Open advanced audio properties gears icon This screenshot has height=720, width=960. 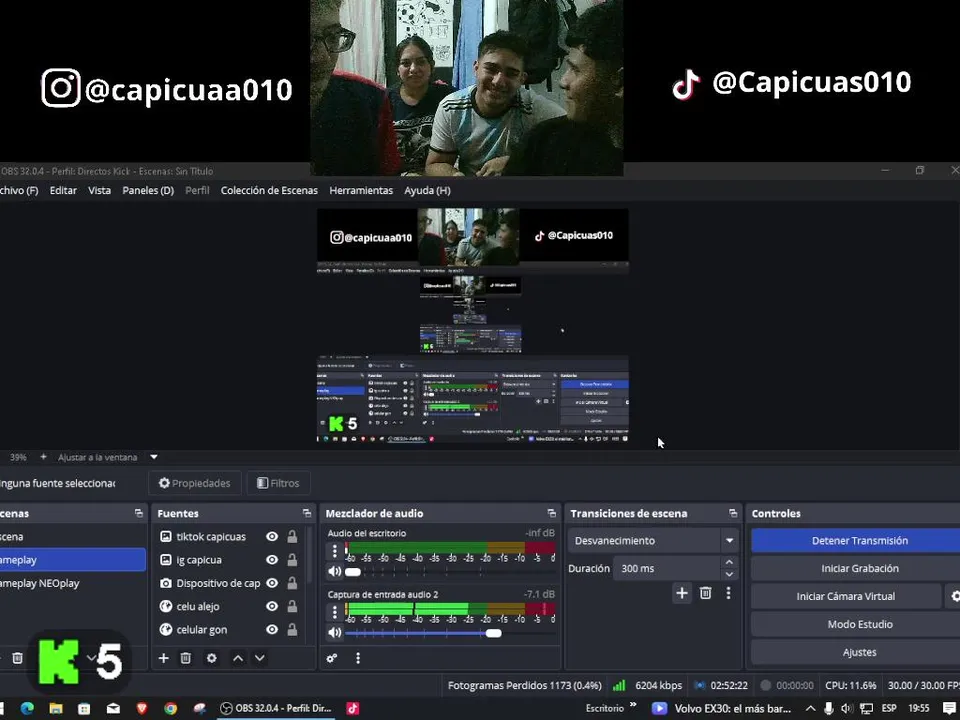[332, 658]
